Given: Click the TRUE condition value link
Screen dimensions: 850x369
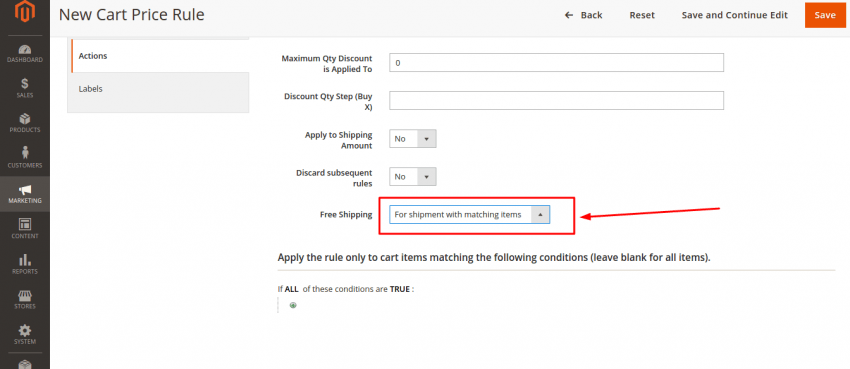Looking at the screenshot, I should (400, 289).
